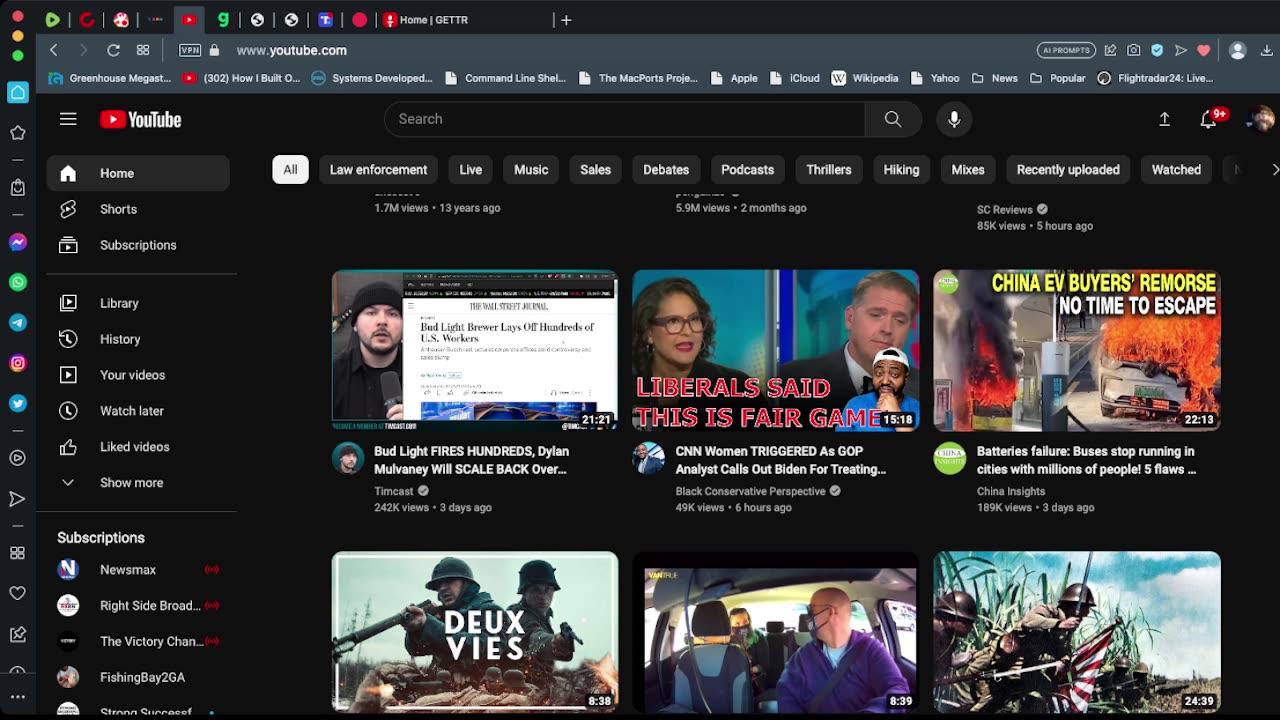Open the Bud Light Brewer video thumbnail

pyautogui.click(x=475, y=350)
